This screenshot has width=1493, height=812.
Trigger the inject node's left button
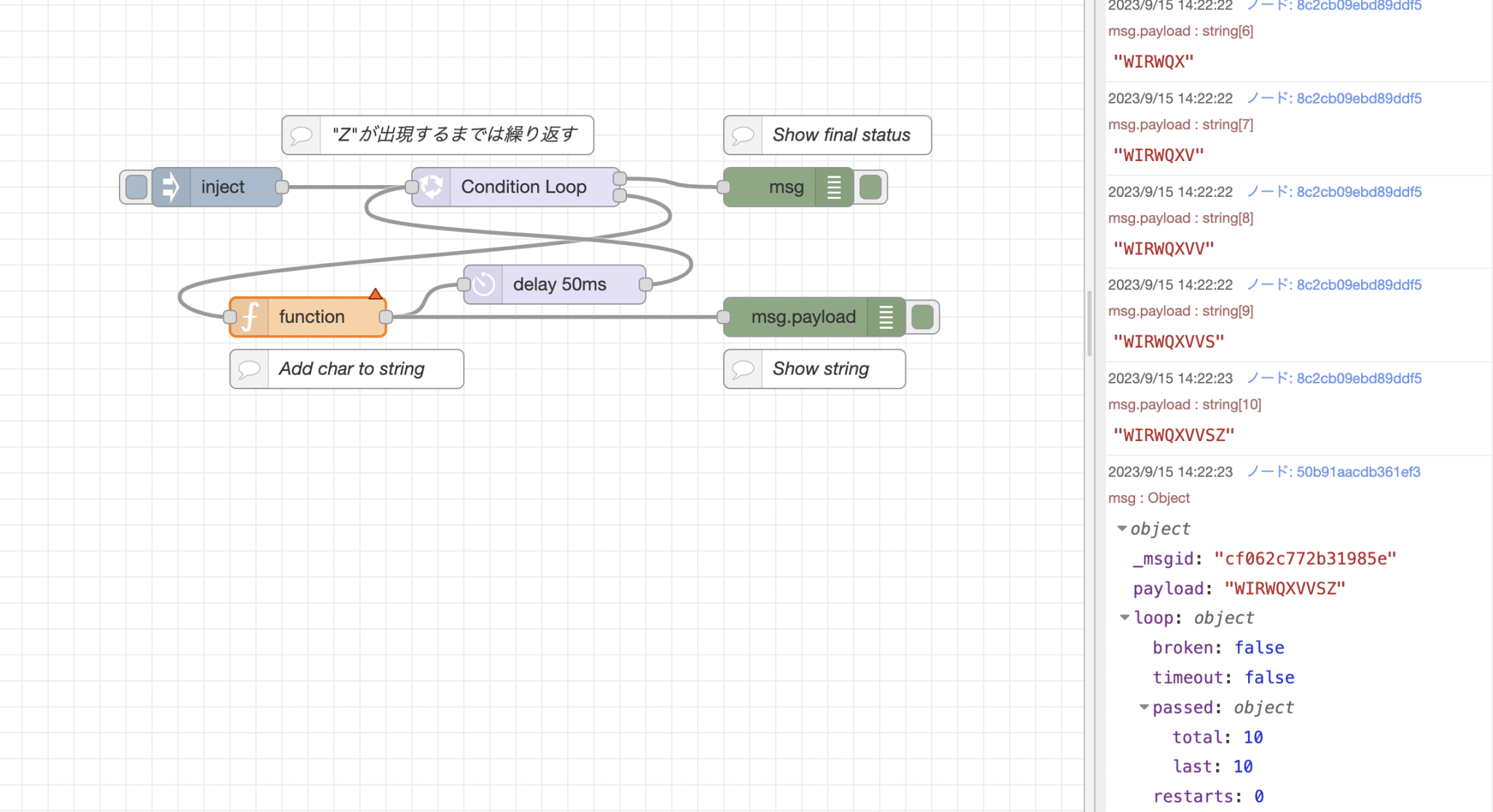pyautogui.click(x=136, y=187)
